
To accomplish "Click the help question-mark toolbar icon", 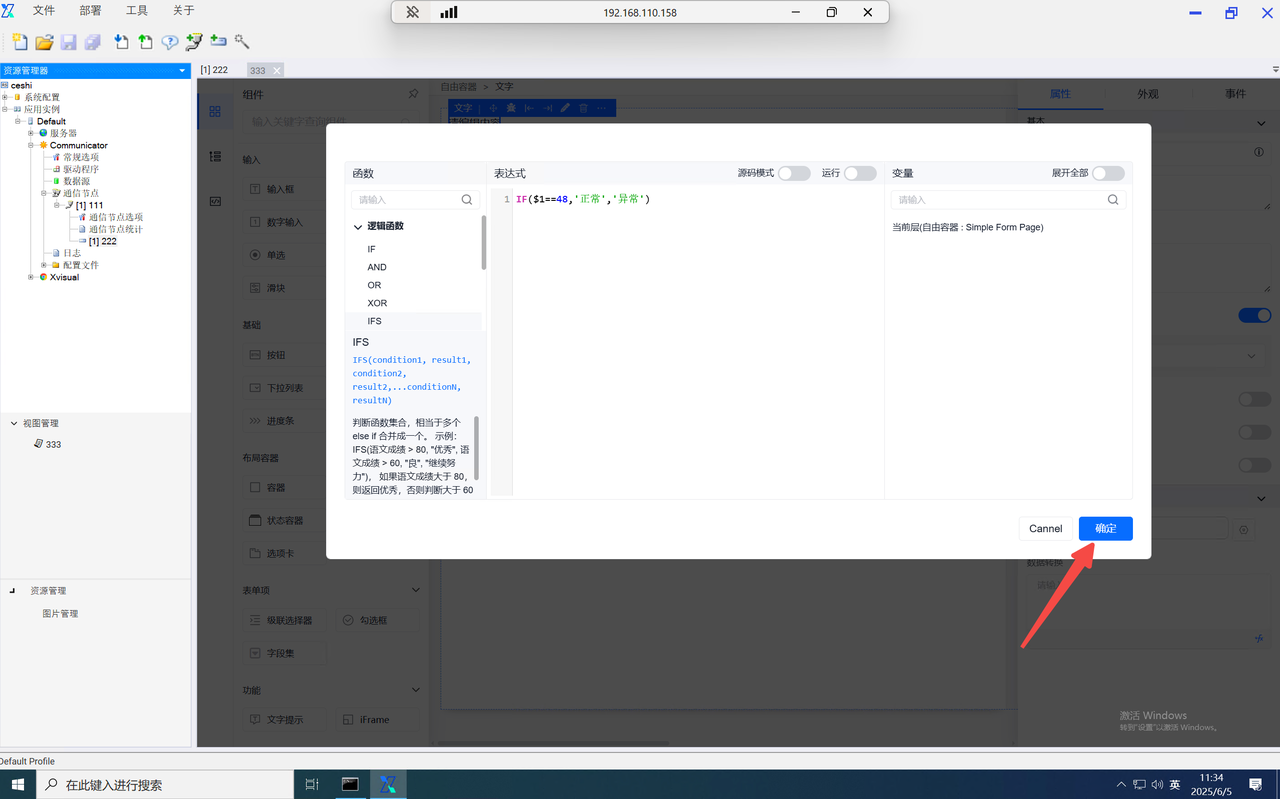I will coord(170,42).
